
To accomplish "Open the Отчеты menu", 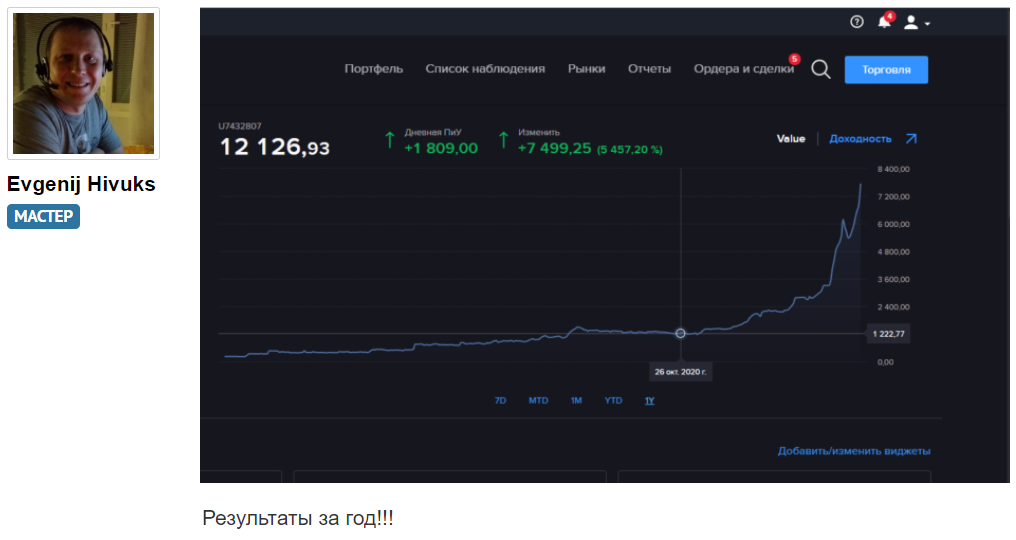I will (x=649, y=69).
